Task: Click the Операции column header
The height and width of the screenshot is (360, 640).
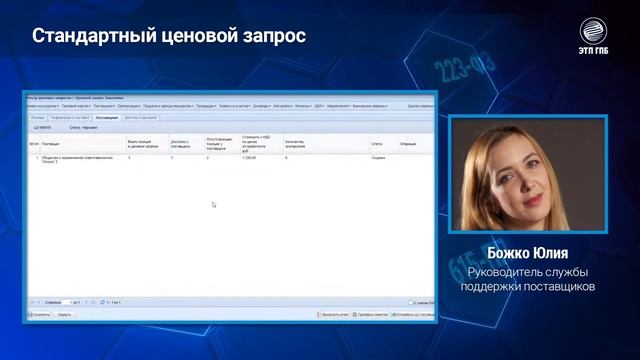Action: 416,144
